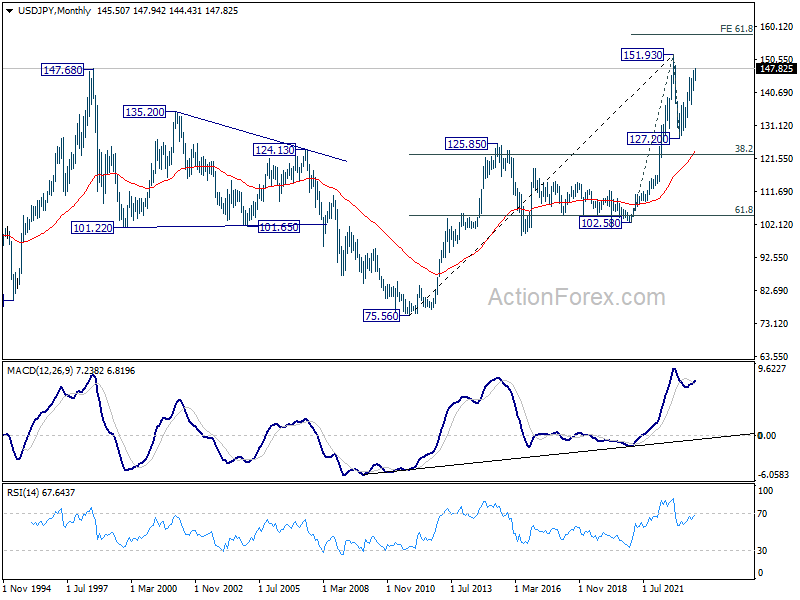Select the 135.200 price label

145,112
